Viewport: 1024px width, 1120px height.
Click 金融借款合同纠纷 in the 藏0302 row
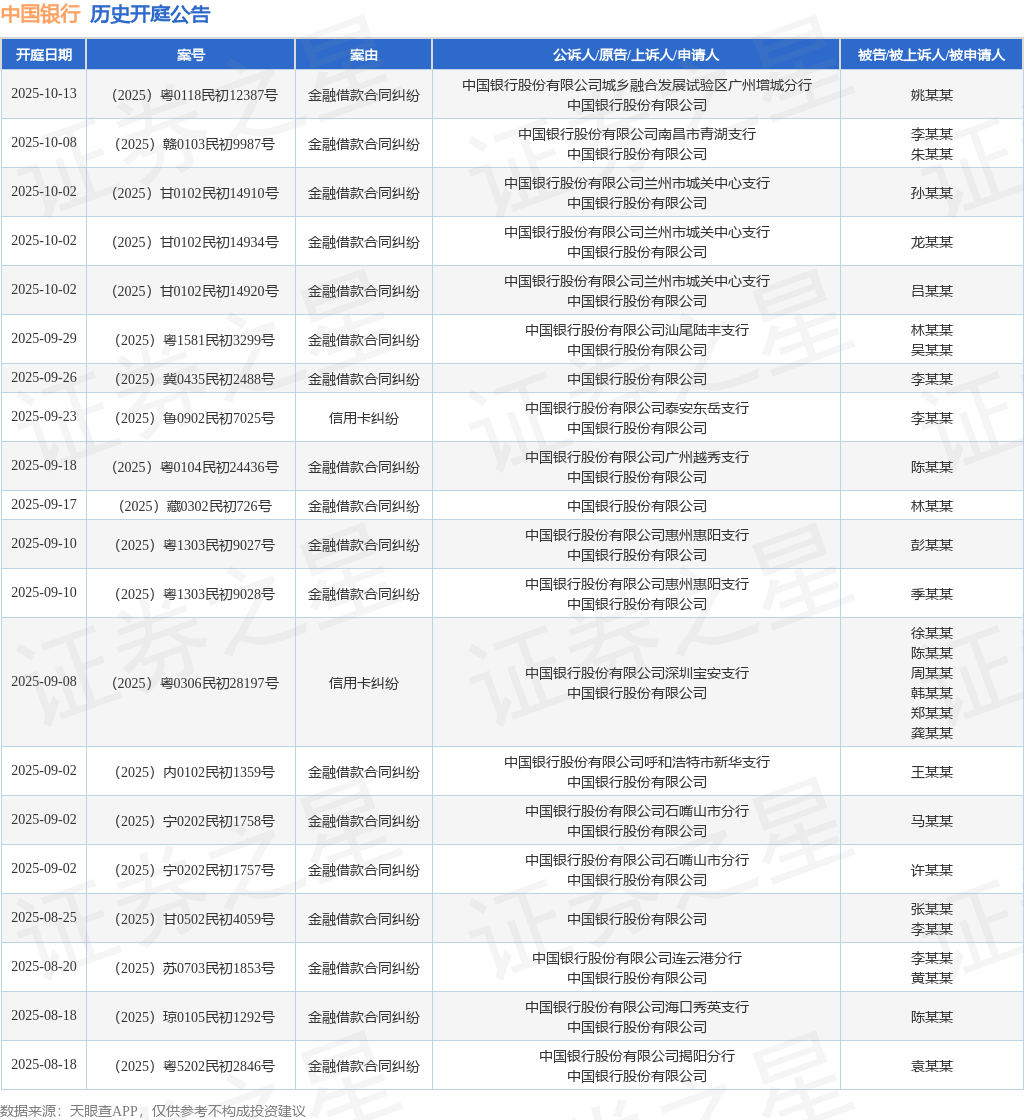point(363,506)
